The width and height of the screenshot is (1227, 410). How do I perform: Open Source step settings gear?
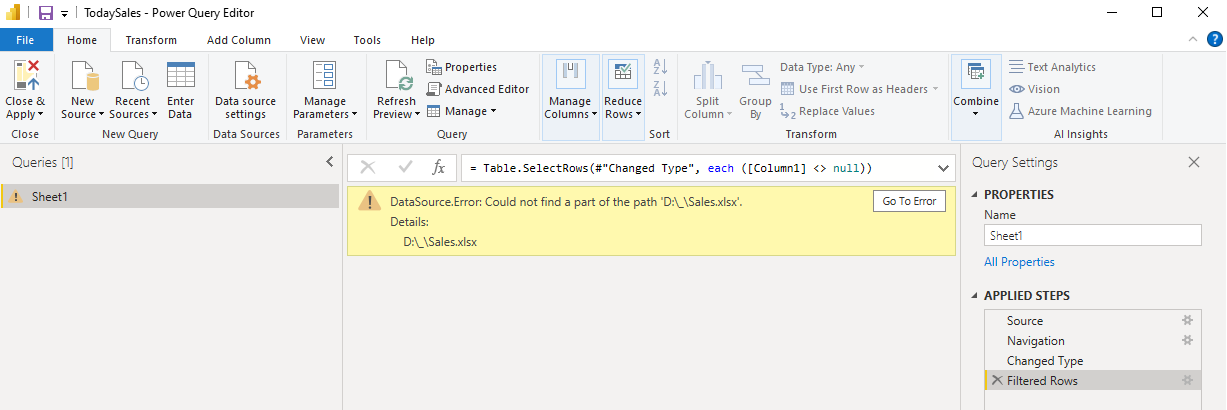coord(1188,321)
